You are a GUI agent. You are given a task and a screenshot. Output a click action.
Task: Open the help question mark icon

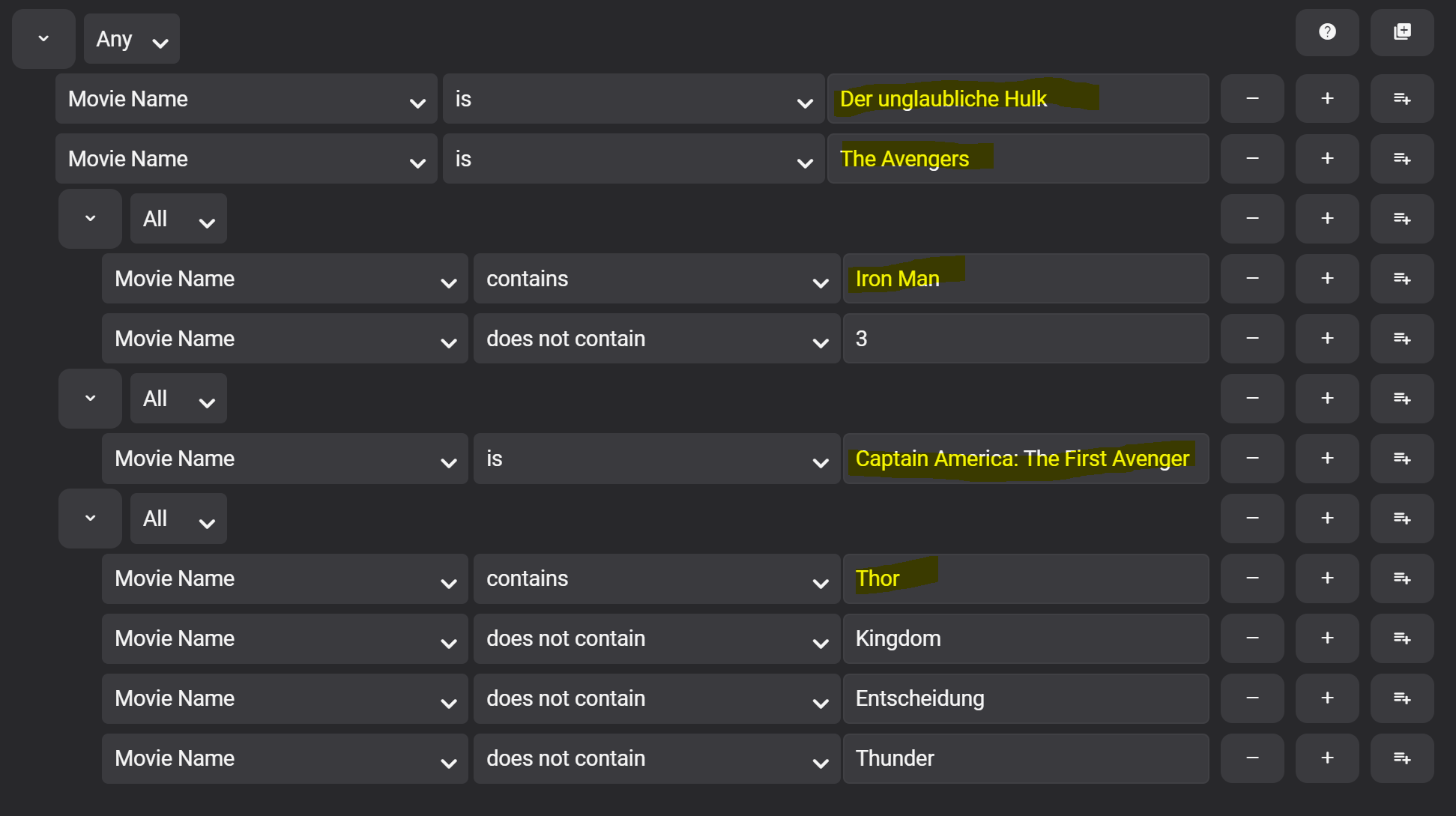pyautogui.click(x=1327, y=32)
